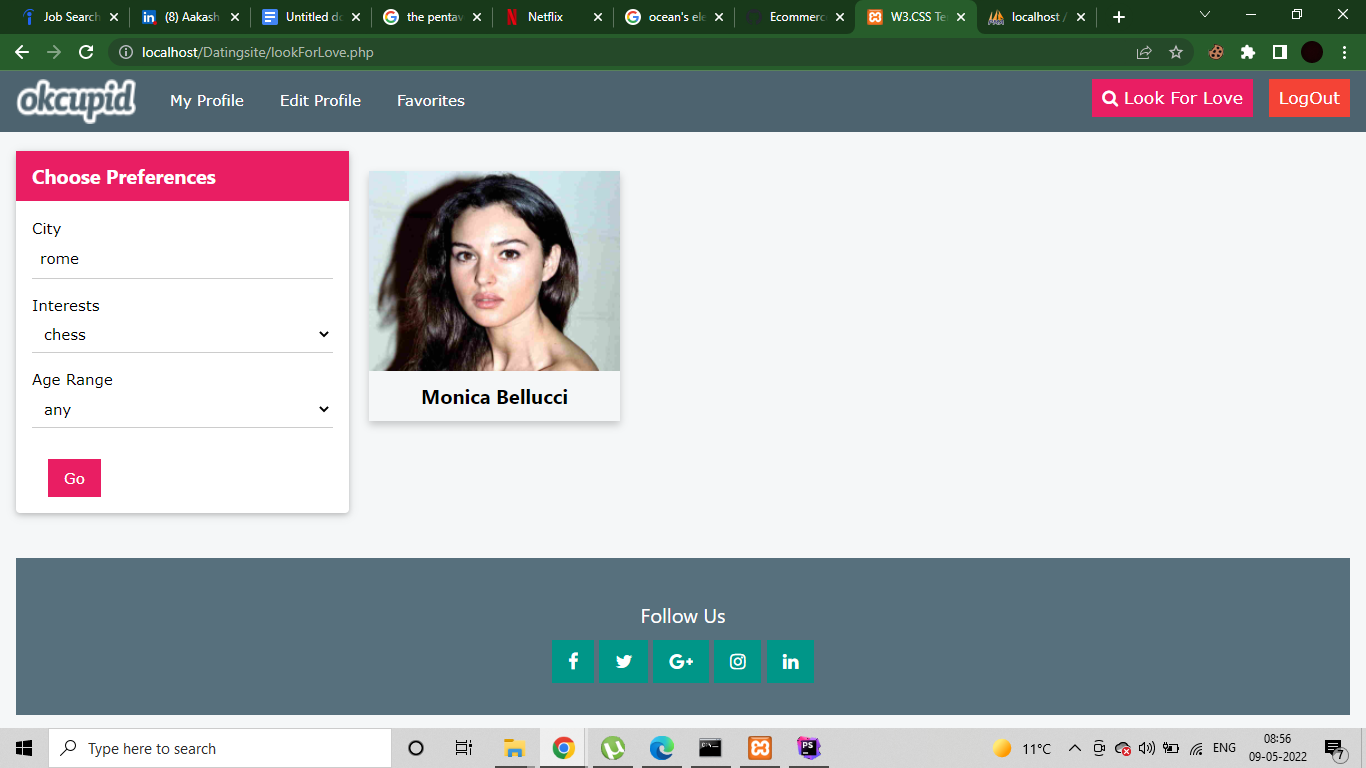Click the Twitter social media icon
Screen dimensions: 1366x768
624,661
